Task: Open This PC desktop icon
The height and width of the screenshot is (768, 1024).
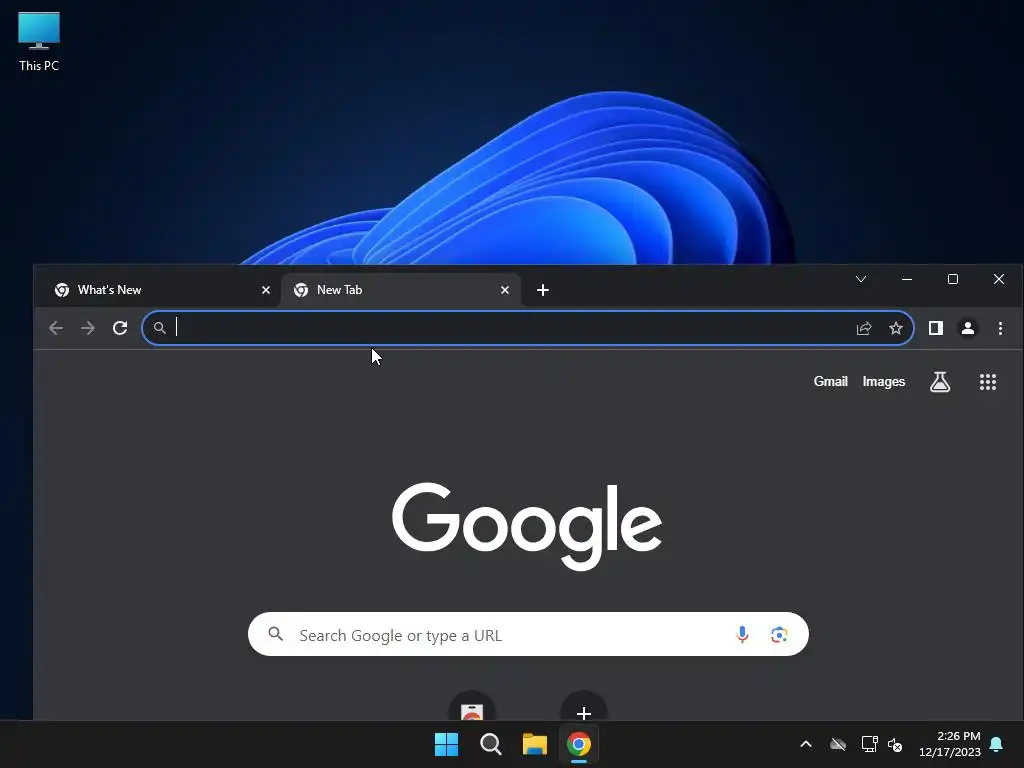Action: coord(39,42)
